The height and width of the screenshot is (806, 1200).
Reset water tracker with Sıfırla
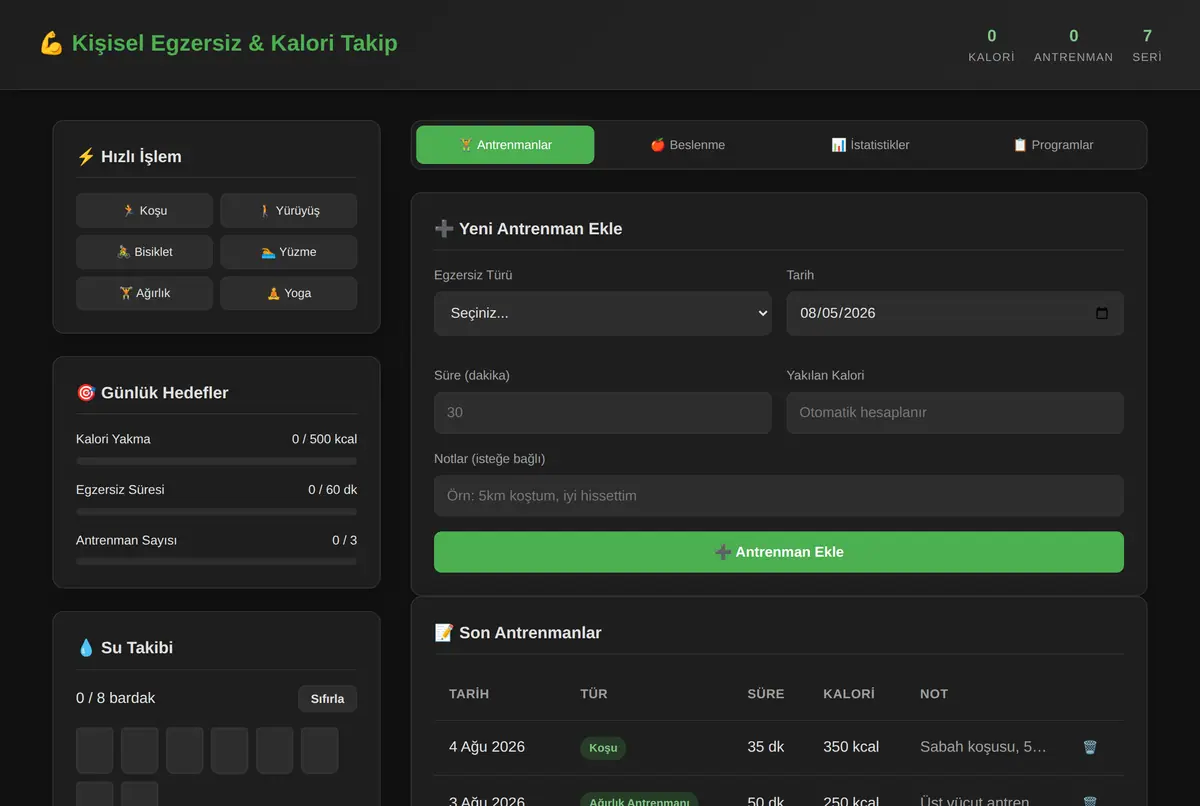(x=327, y=699)
